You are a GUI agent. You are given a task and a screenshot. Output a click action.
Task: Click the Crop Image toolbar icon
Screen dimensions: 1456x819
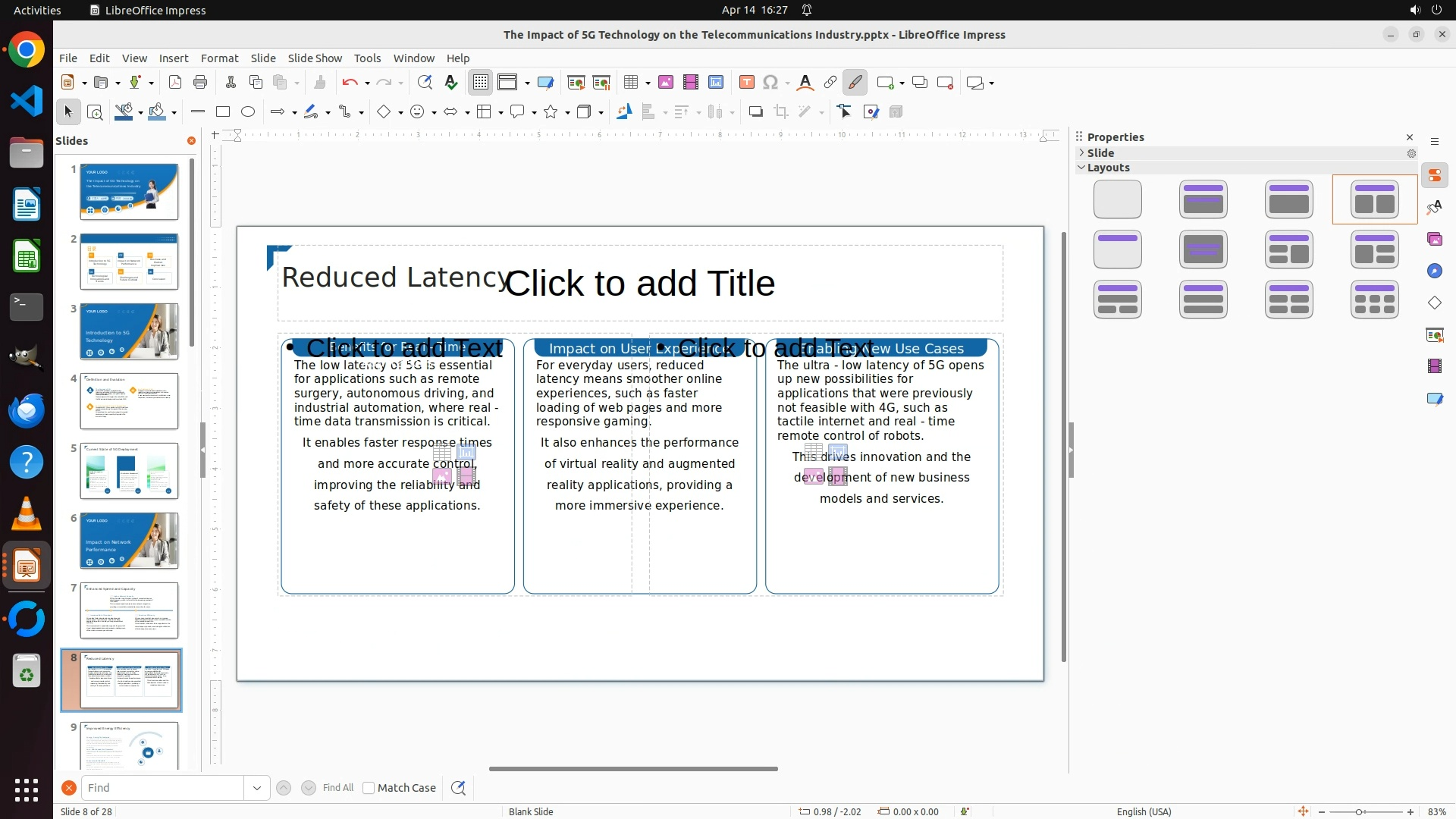[781, 112]
